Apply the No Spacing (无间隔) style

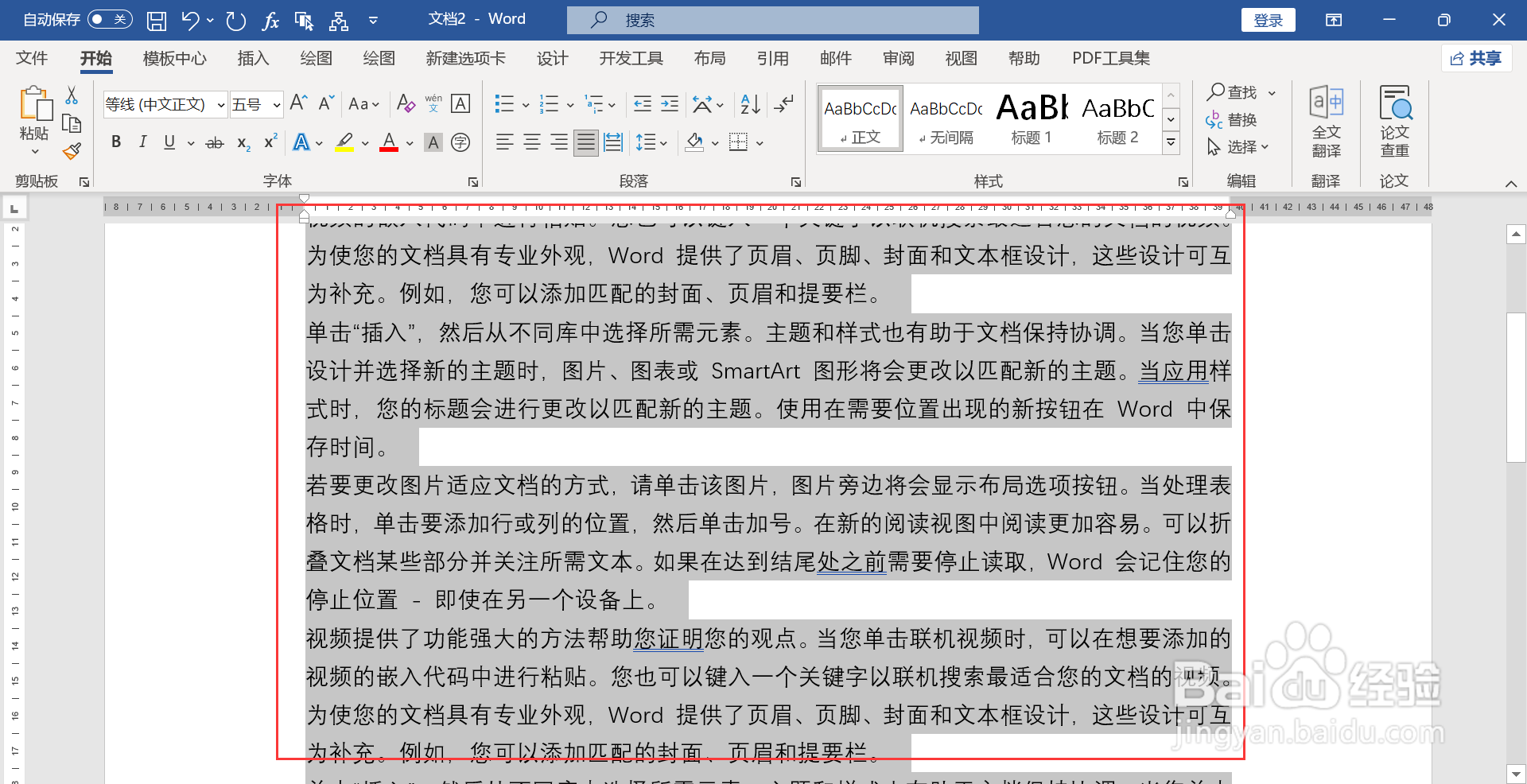946,118
